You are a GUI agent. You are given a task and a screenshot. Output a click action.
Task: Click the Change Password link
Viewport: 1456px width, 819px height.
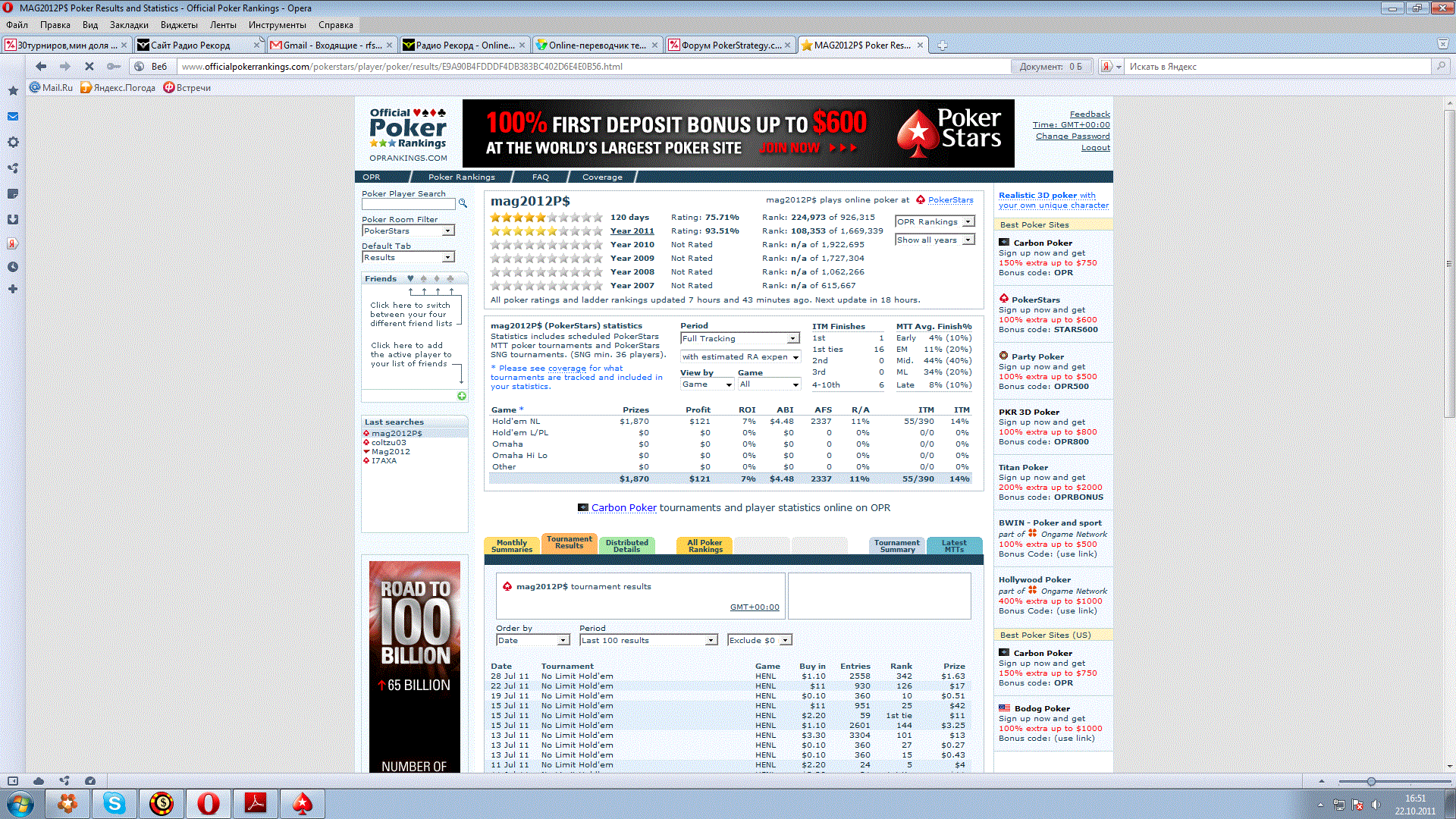pos(1073,136)
